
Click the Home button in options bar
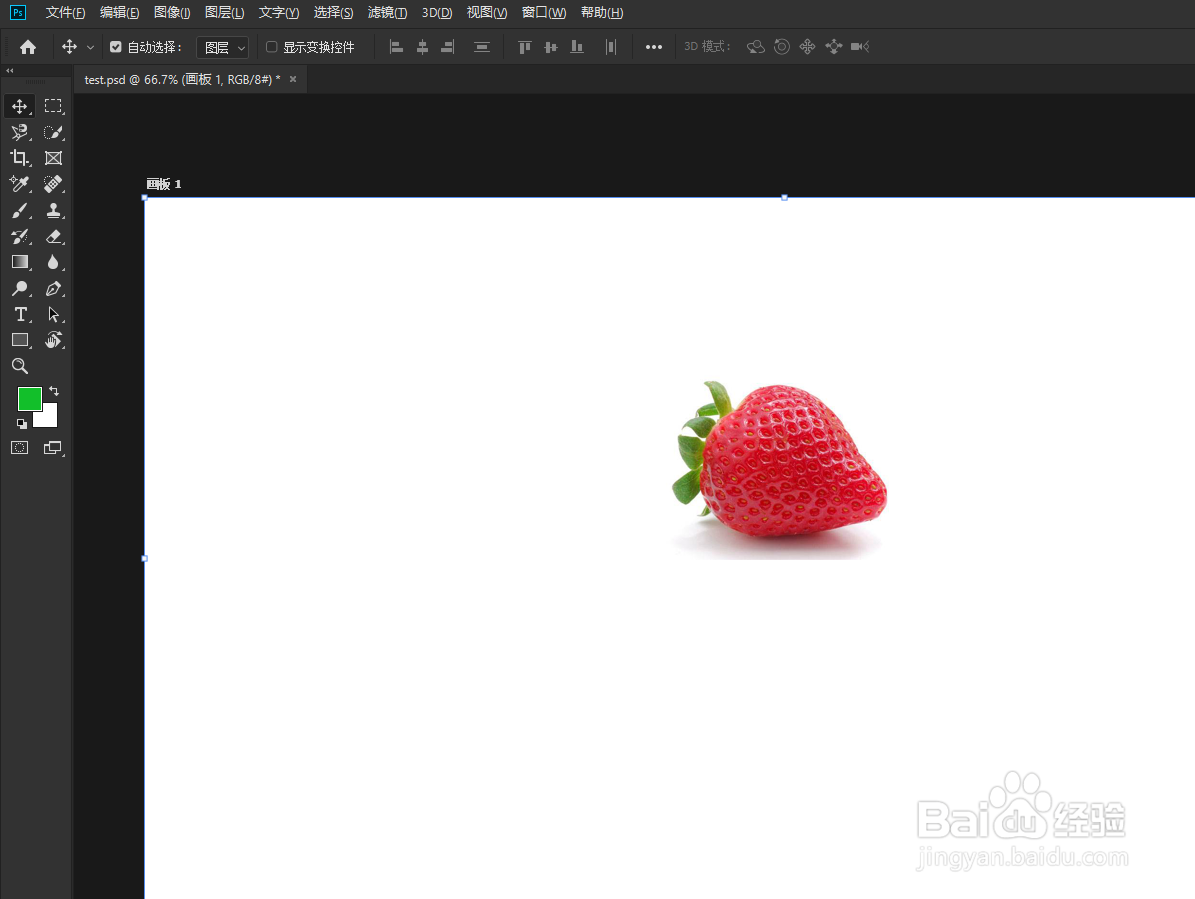(28, 47)
